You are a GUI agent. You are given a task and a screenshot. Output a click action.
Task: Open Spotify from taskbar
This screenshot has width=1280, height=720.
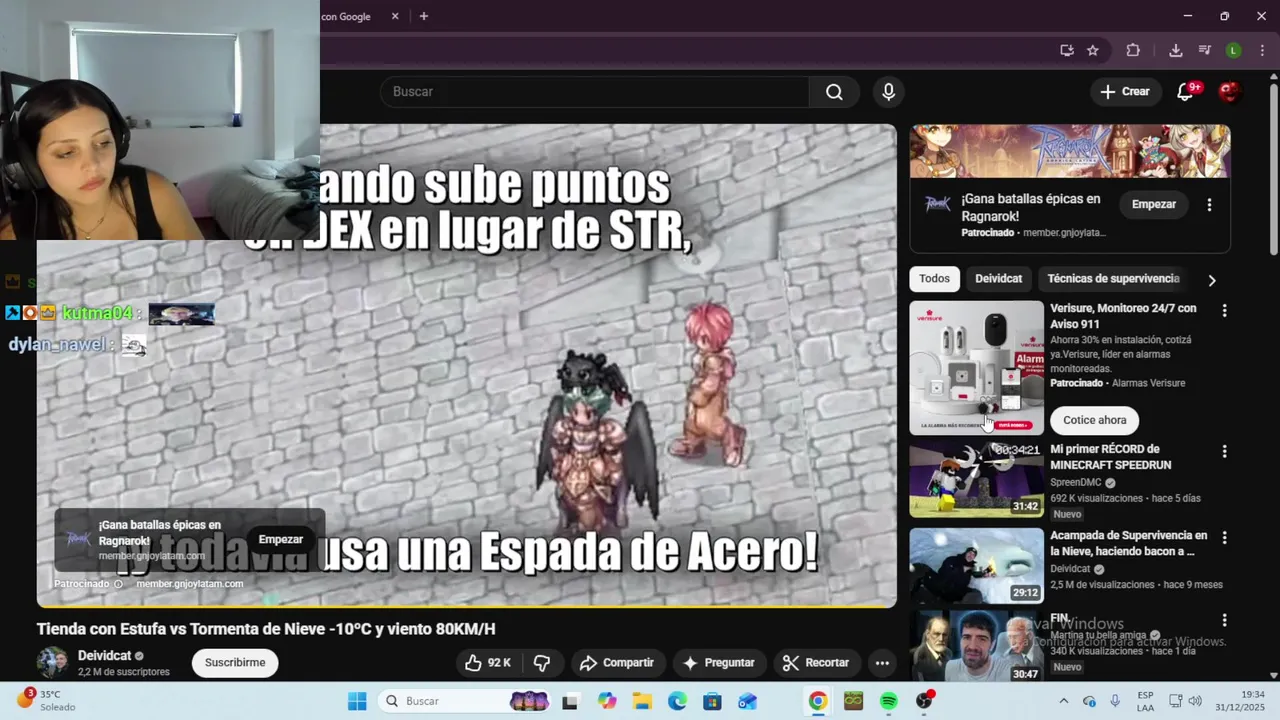coord(888,701)
